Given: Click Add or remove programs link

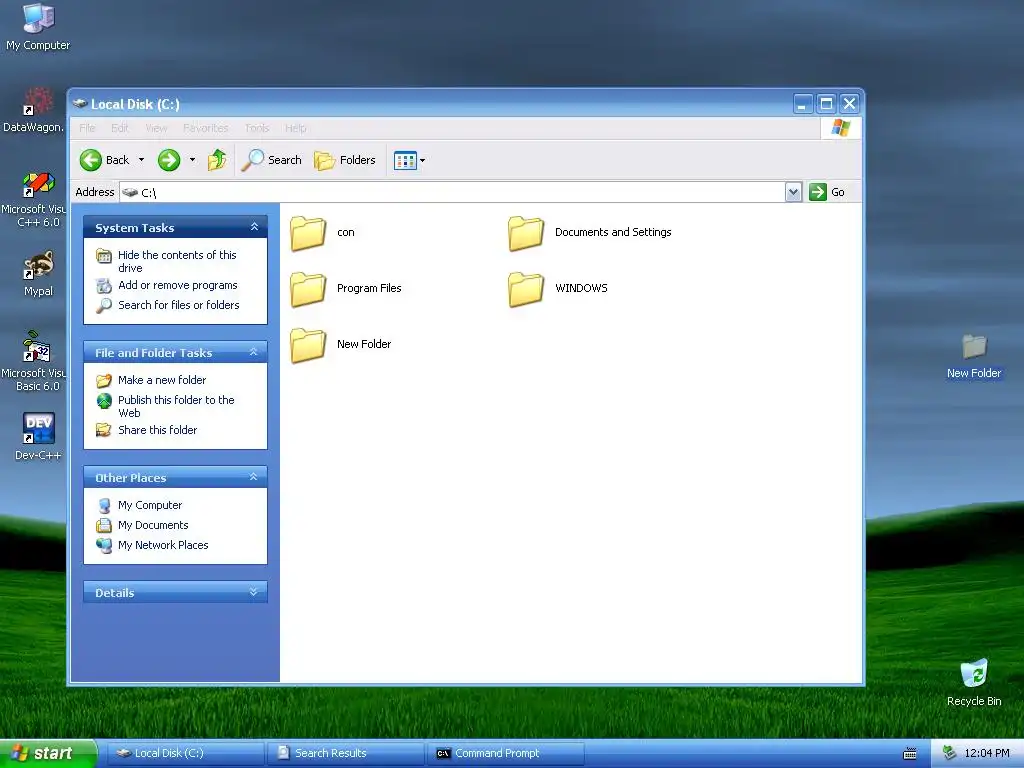Looking at the screenshot, I should click(178, 285).
